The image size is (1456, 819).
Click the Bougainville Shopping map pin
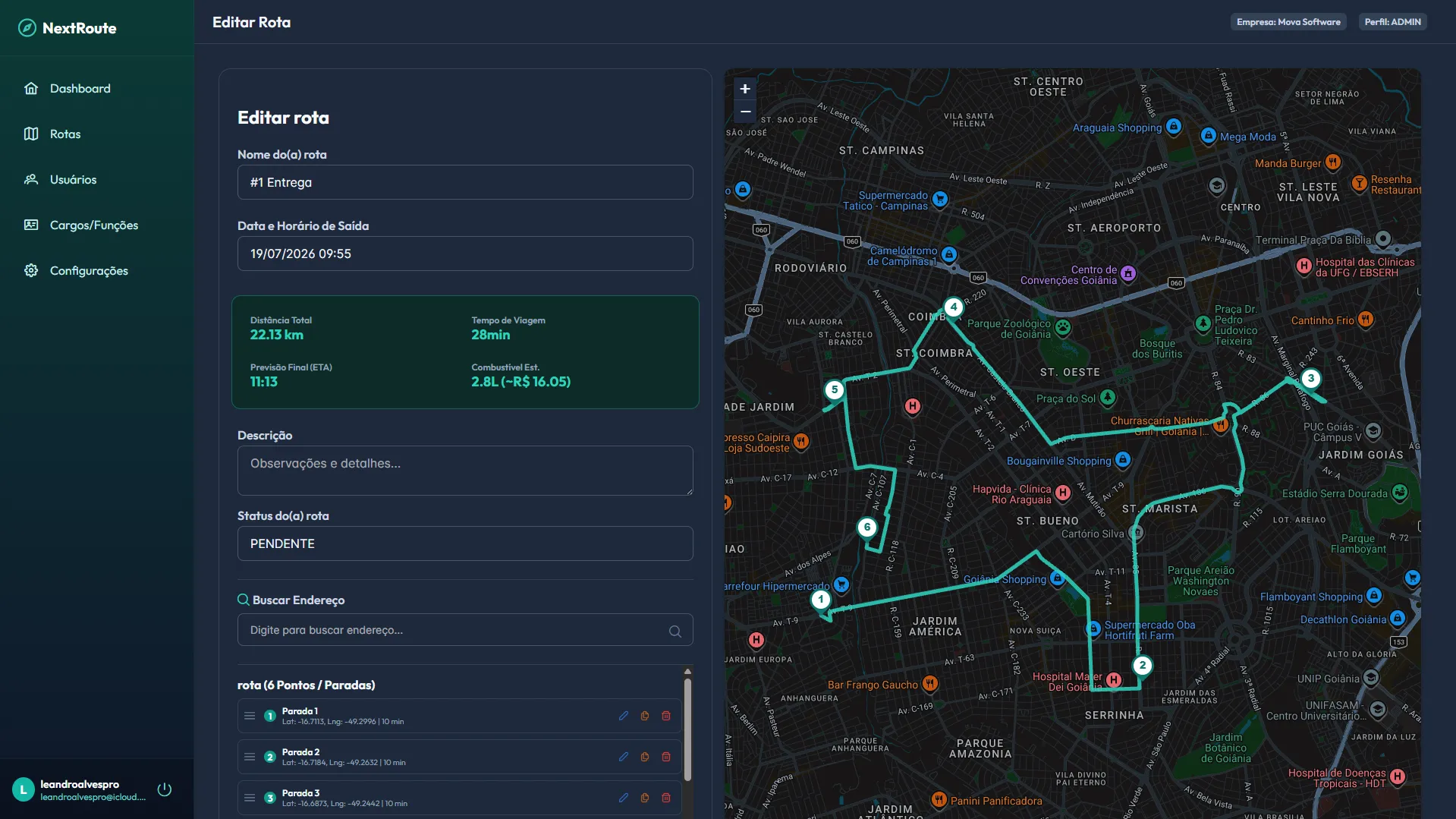[1123, 460]
